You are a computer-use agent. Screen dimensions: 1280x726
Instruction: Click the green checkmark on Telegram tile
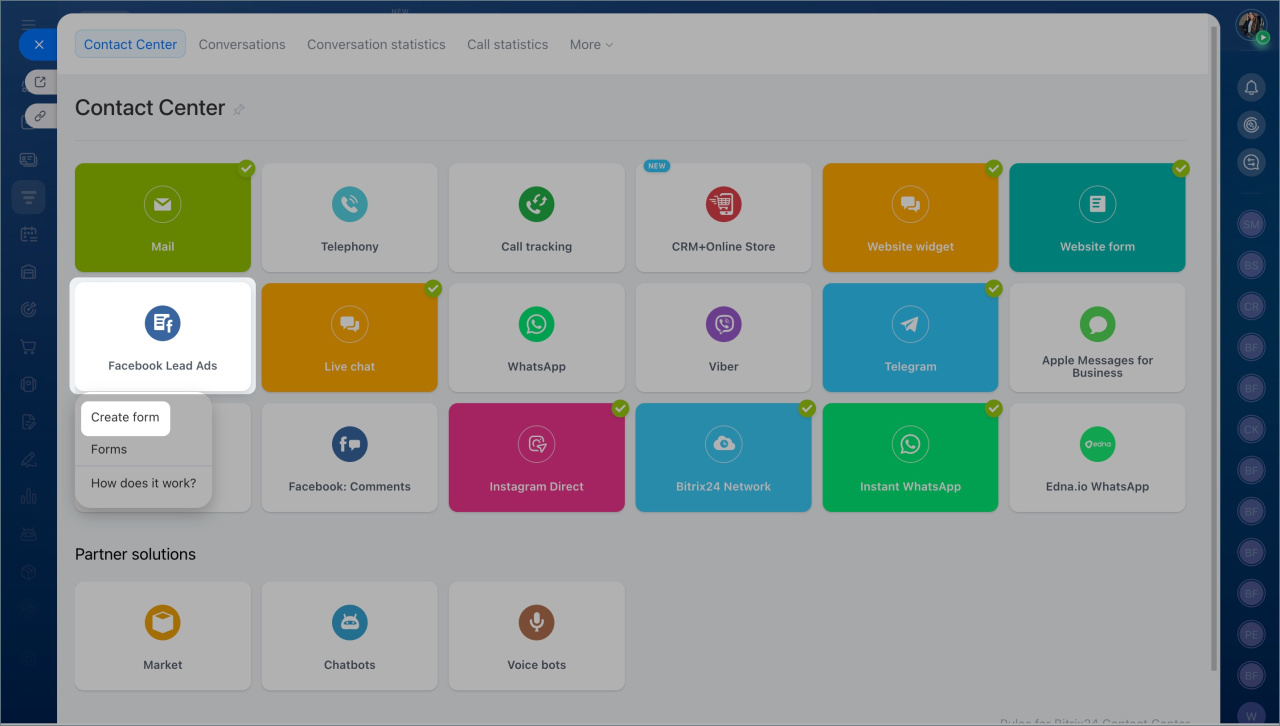(x=993, y=288)
